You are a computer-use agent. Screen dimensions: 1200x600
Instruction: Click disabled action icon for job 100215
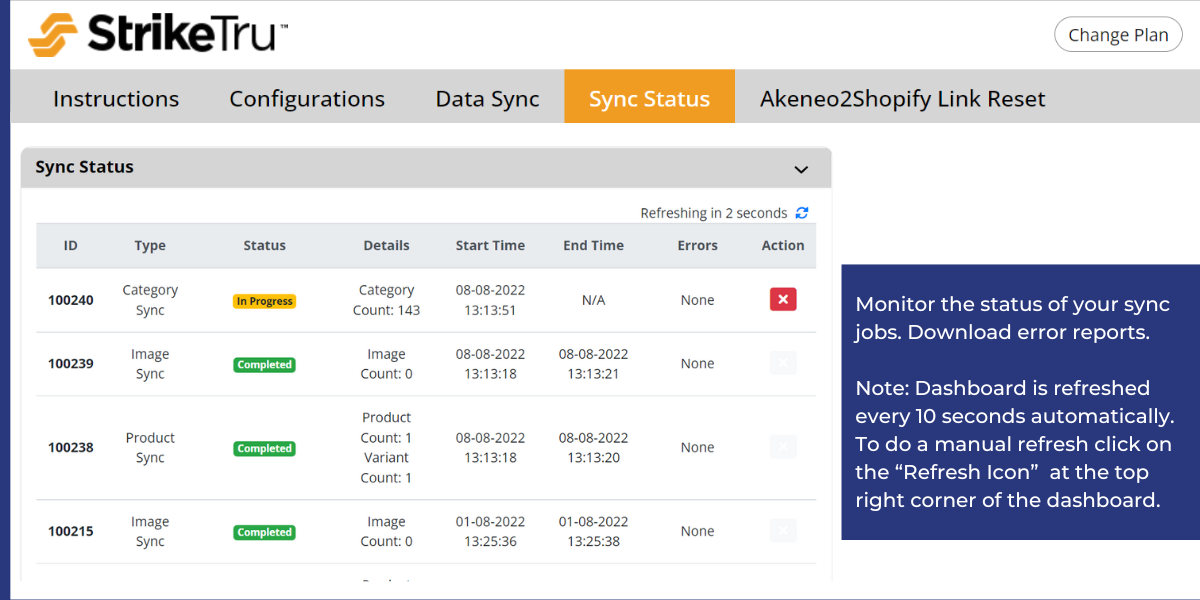coord(783,531)
